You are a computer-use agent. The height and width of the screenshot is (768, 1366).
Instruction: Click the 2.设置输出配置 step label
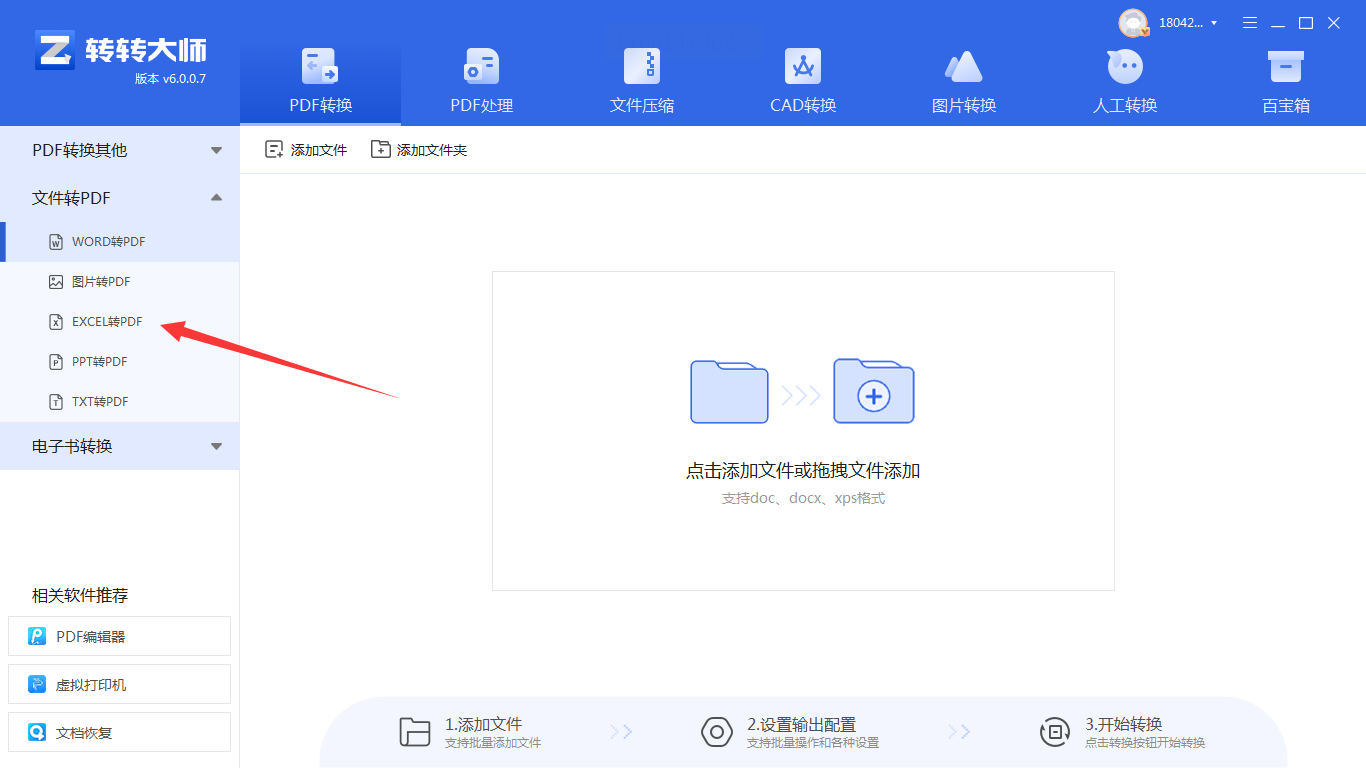(x=801, y=724)
